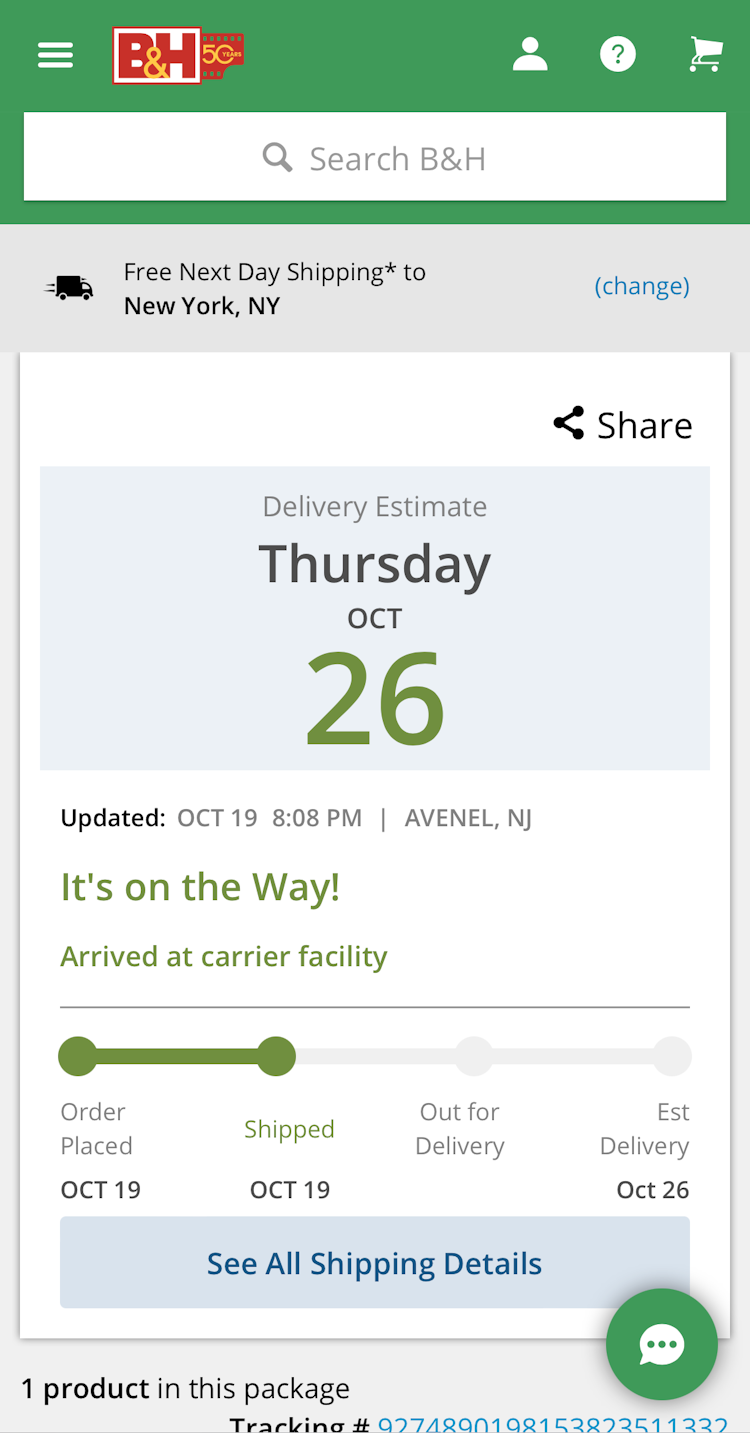Click the Order Placed progress dot

78,1056
